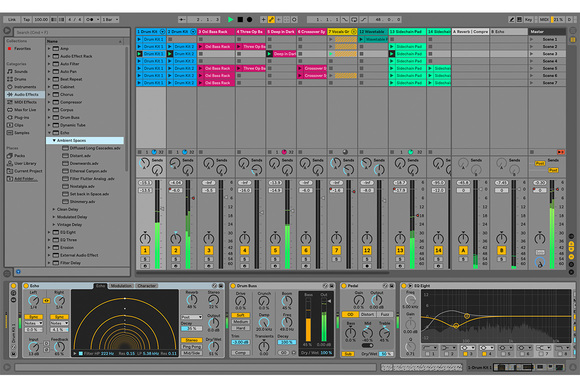Click the browser preview headphone icon
The height and width of the screenshot is (387, 580).
pyautogui.click(x=18, y=272)
